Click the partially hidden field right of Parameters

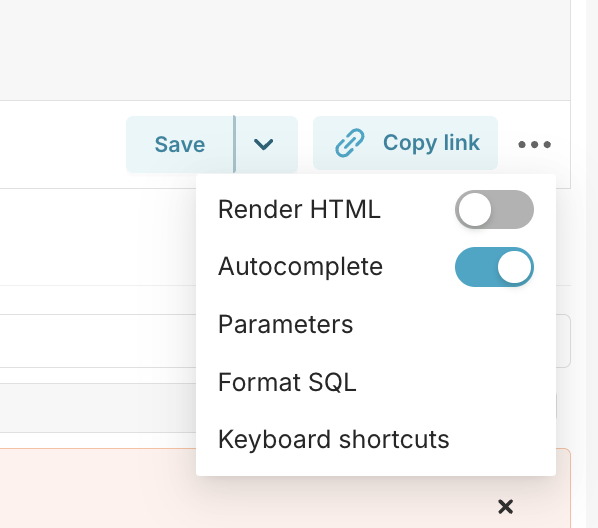pos(563,341)
